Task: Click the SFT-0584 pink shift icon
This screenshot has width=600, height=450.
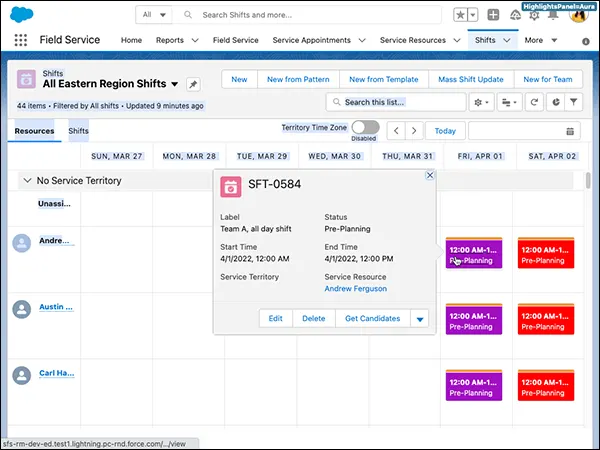Action: [231, 187]
